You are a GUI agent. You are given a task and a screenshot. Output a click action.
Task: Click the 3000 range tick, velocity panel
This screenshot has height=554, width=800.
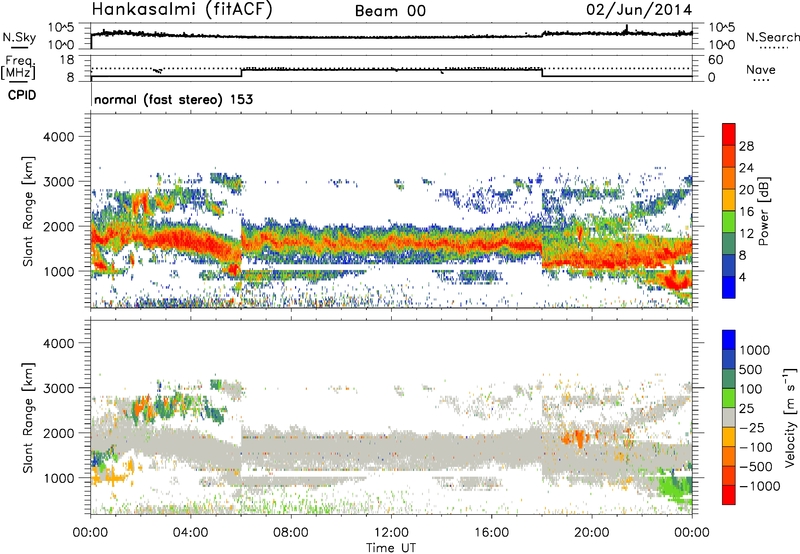(x=59, y=388)
